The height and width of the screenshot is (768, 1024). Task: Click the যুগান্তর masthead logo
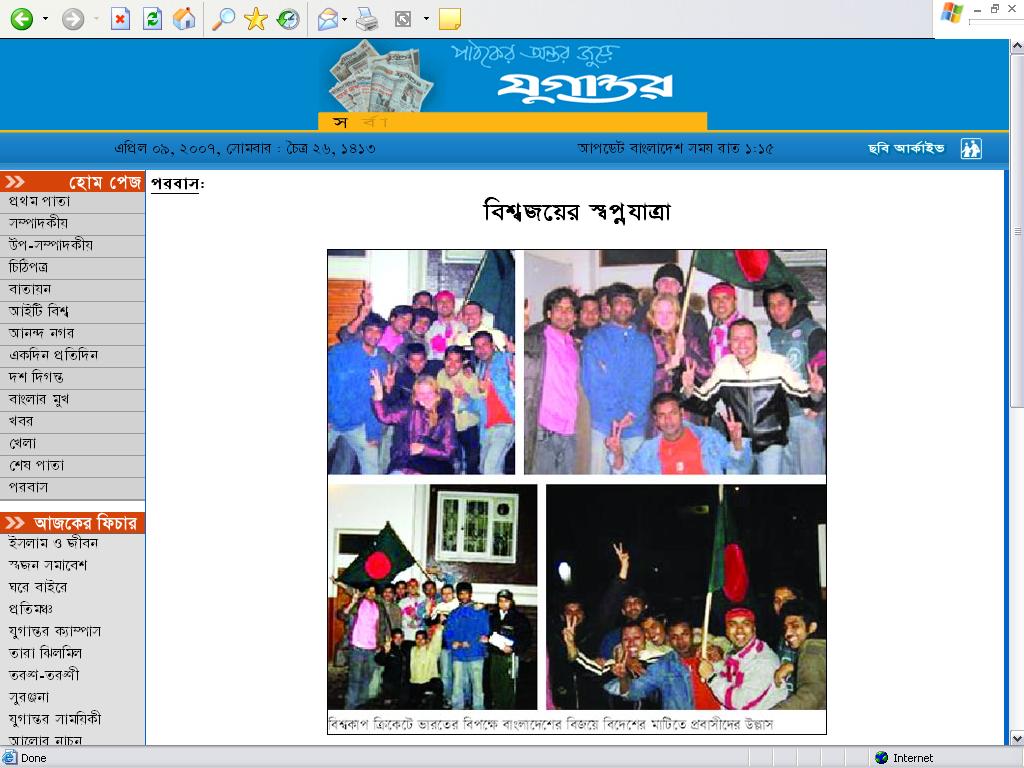coord(584,87)
